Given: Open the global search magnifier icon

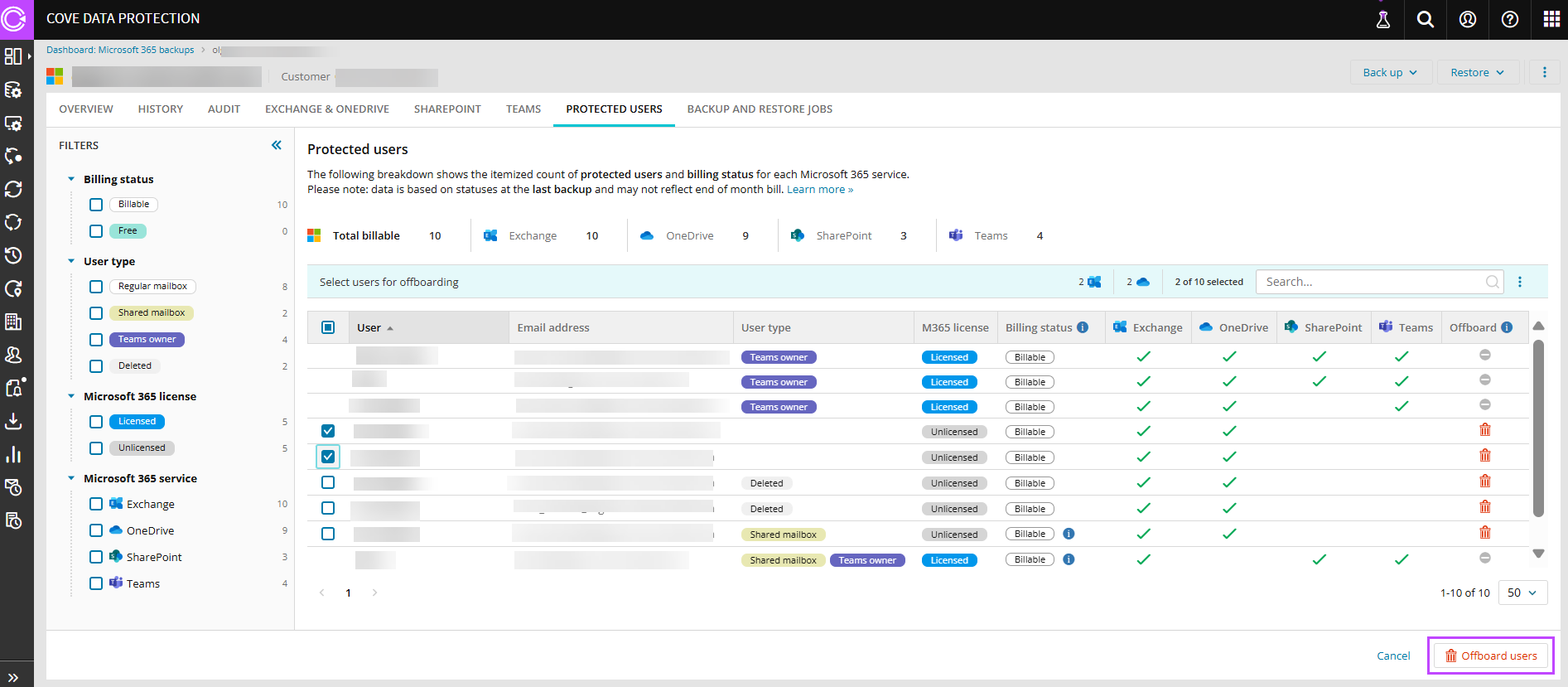Looking at the screenshot, I should 1425,19.
